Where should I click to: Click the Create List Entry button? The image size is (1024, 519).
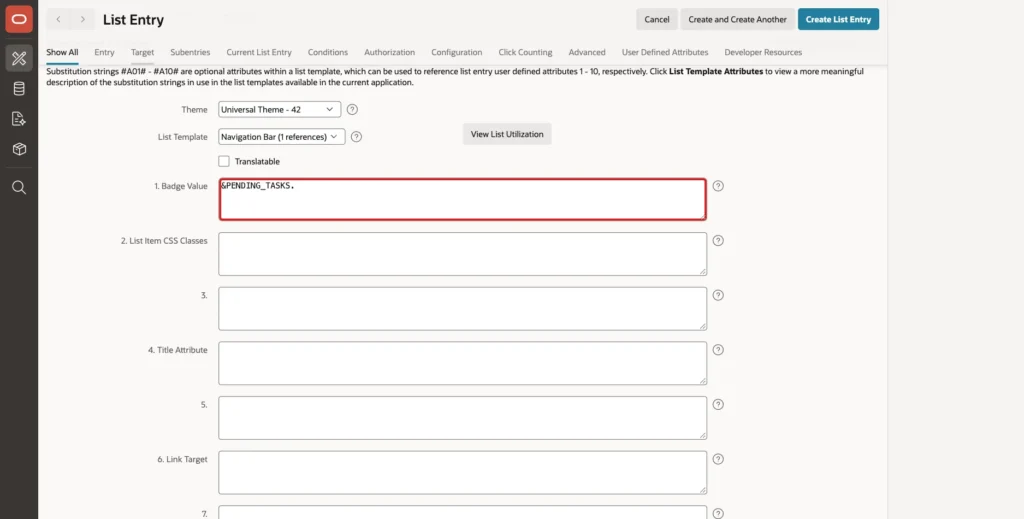[838, 20]
